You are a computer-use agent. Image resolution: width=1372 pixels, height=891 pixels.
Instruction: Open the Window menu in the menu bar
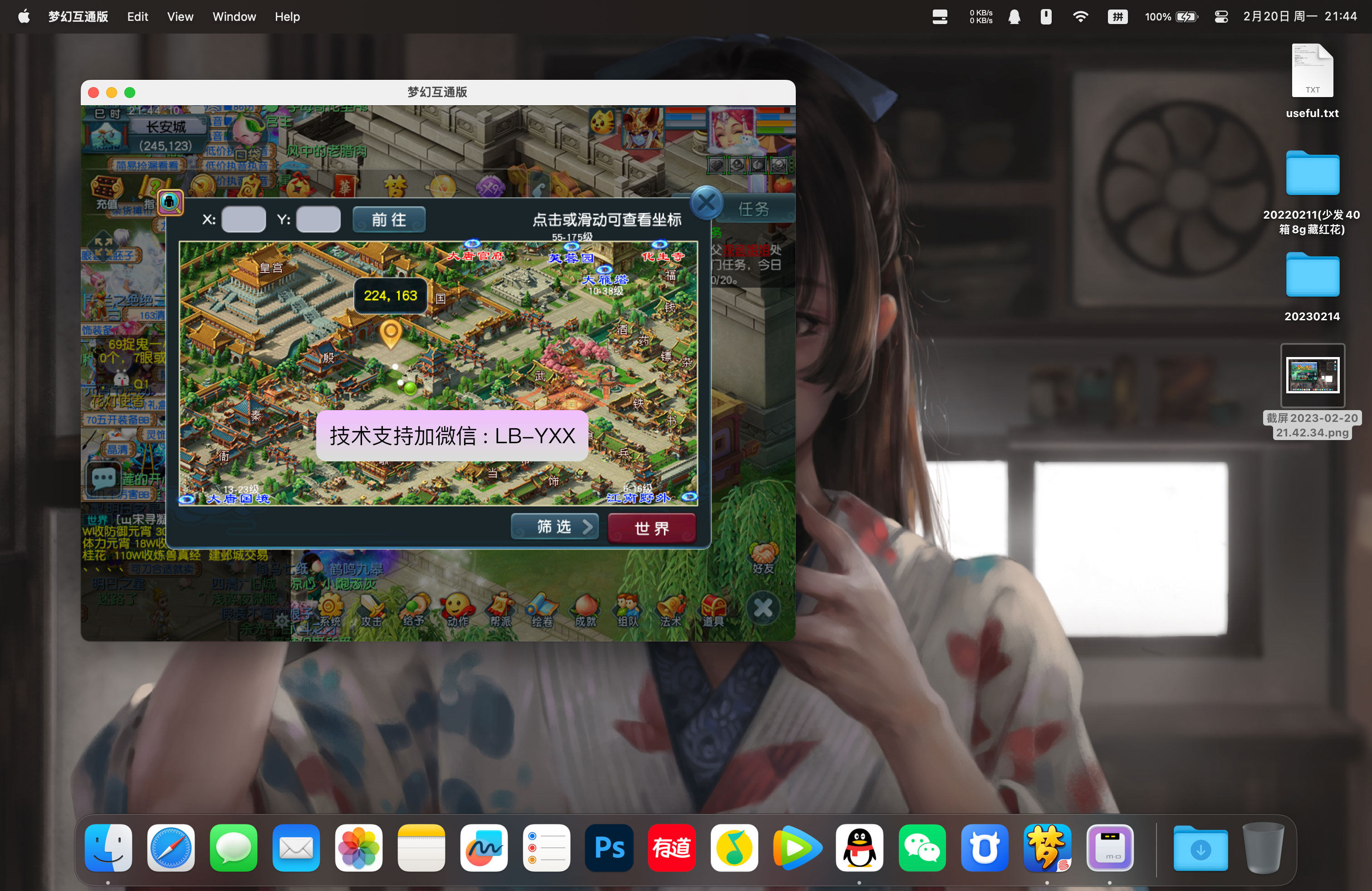[234, 17]
